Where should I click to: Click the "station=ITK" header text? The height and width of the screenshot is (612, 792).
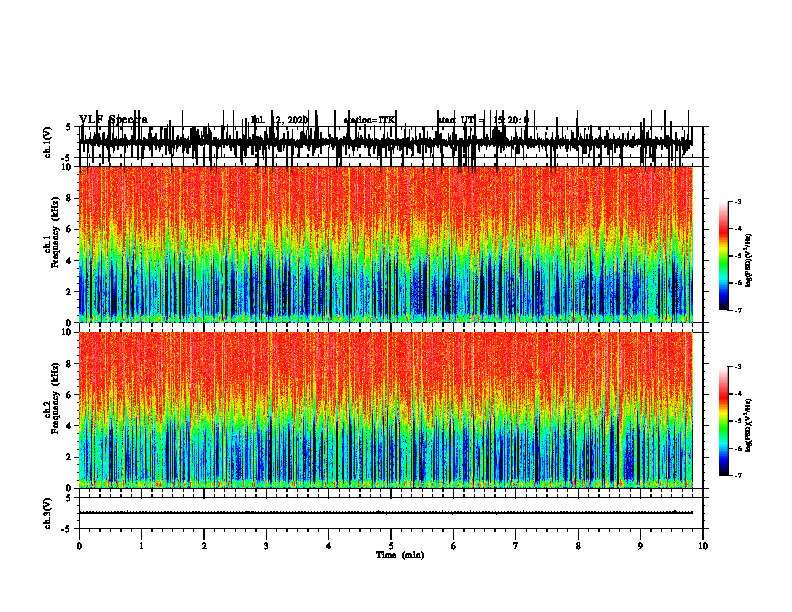pyautogui.click(x=369, y=120)
